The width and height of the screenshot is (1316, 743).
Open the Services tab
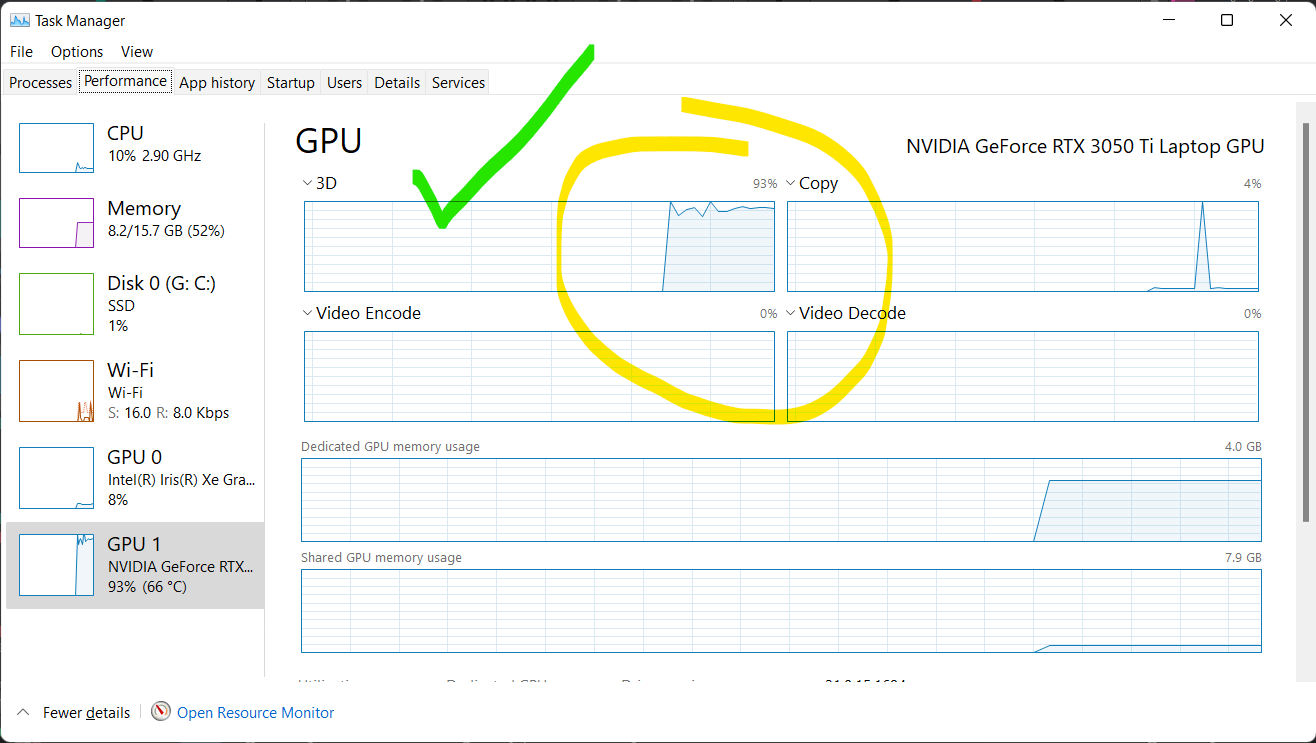[x=458, y=83]
